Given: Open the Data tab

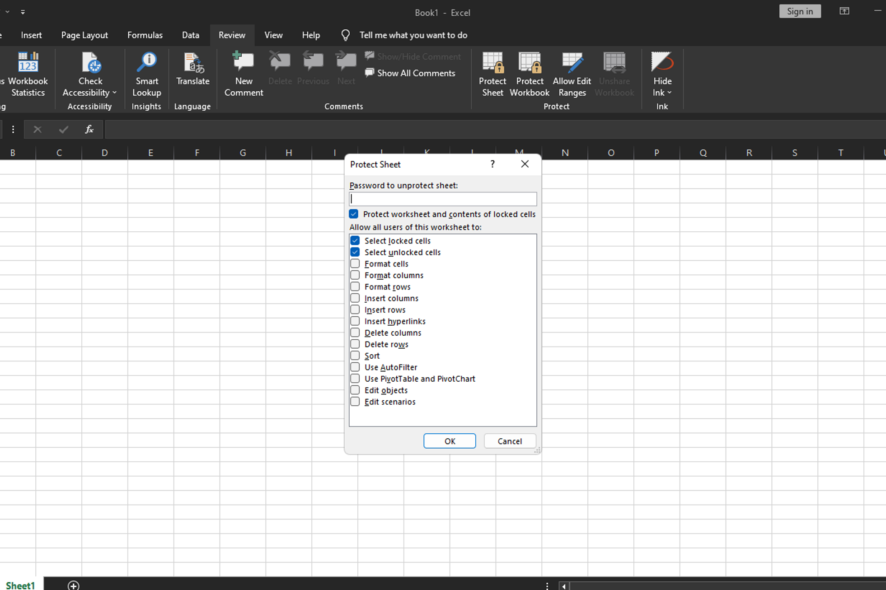Looking at the screenshot, I should [190, 35].
